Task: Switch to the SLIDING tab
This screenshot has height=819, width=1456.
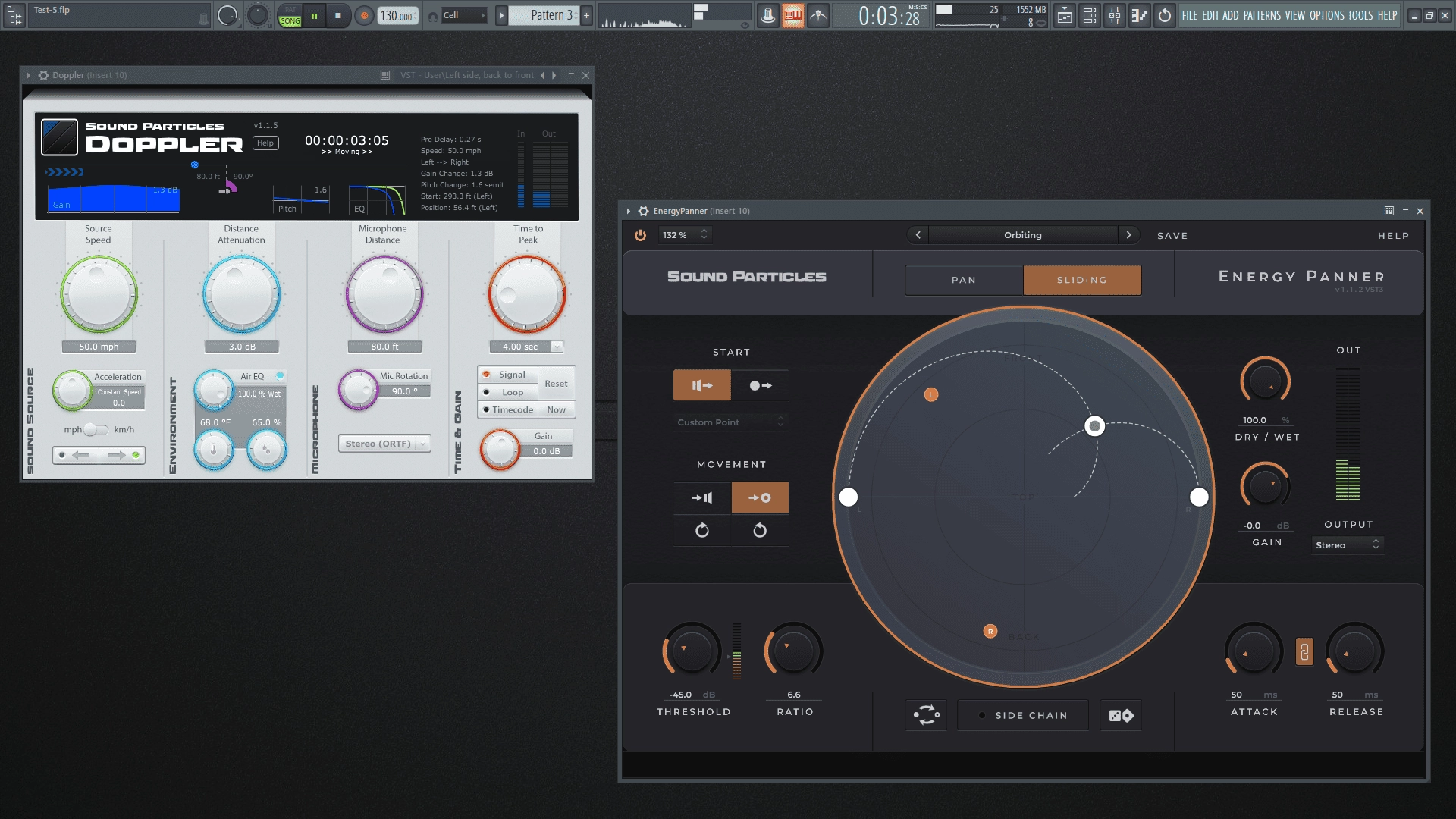Action: click(x=1082, y=280)
